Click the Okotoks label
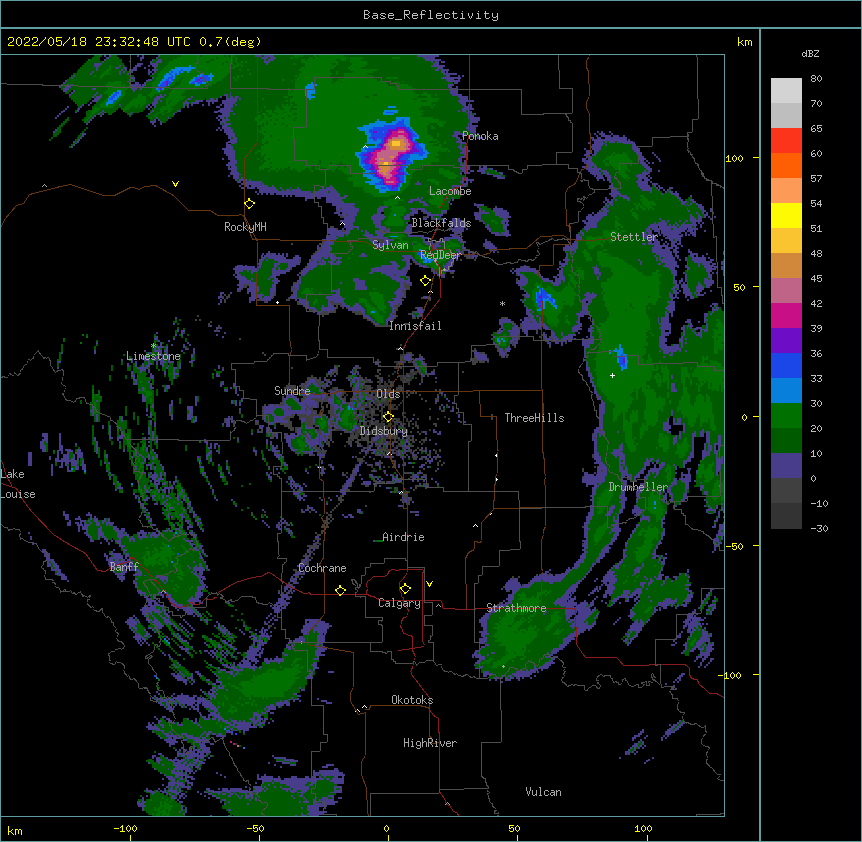Screen dimensions: 862x842 pyautogui.click(x=412, y=700)
